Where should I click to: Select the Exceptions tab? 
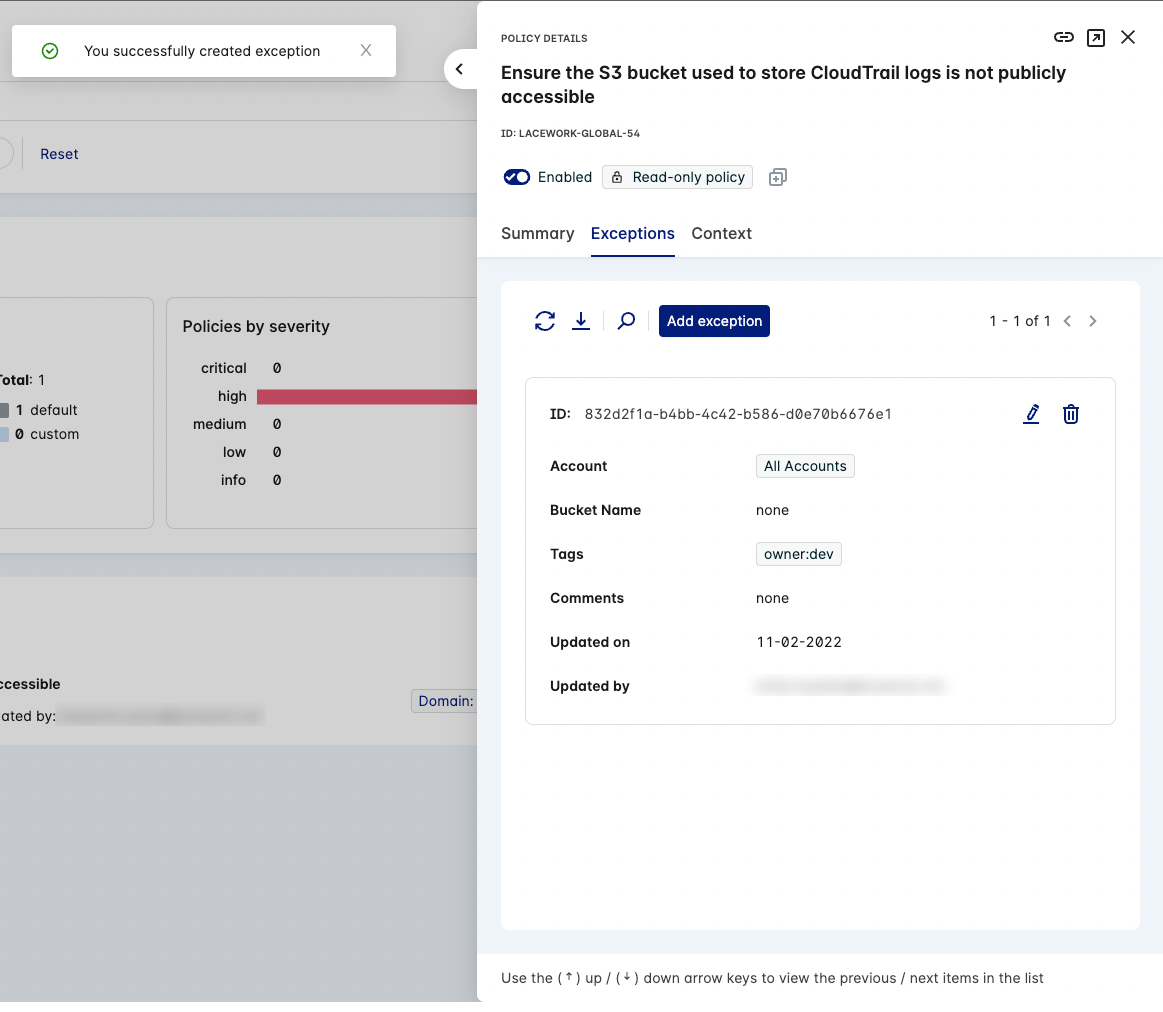(x=632, y=233)
